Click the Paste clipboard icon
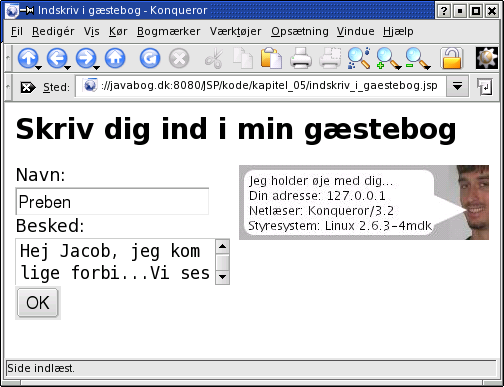Viewport: 504px width, 387px height. 271,59
